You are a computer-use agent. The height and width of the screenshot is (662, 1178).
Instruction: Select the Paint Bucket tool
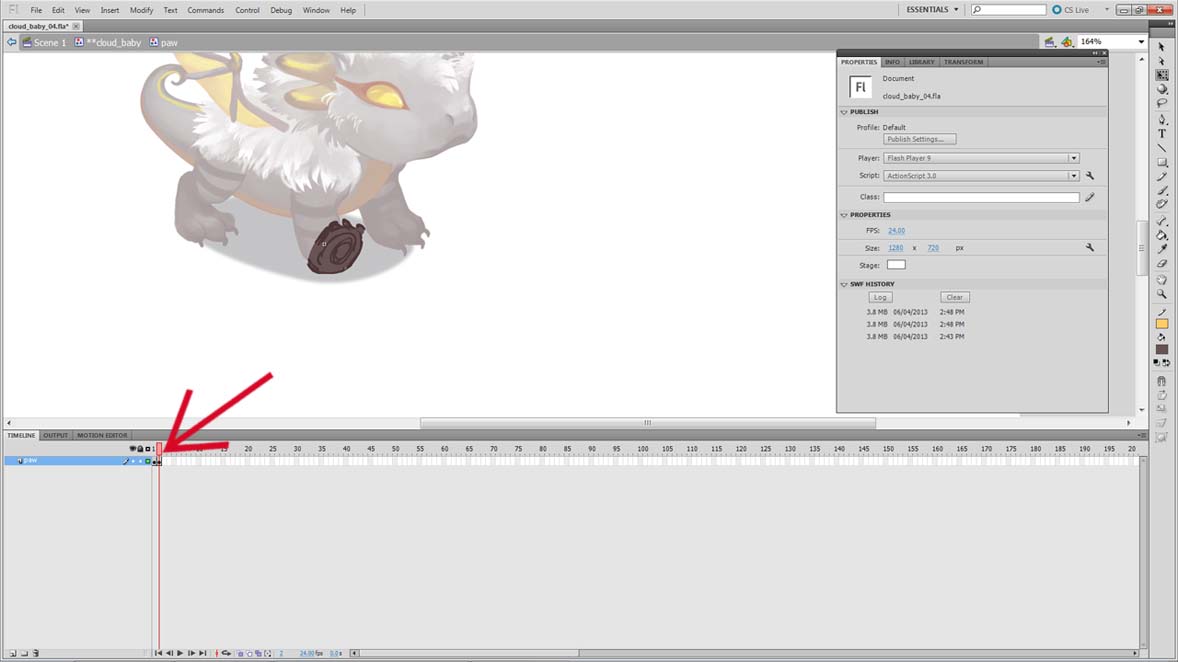click(x=1161, y=235)
